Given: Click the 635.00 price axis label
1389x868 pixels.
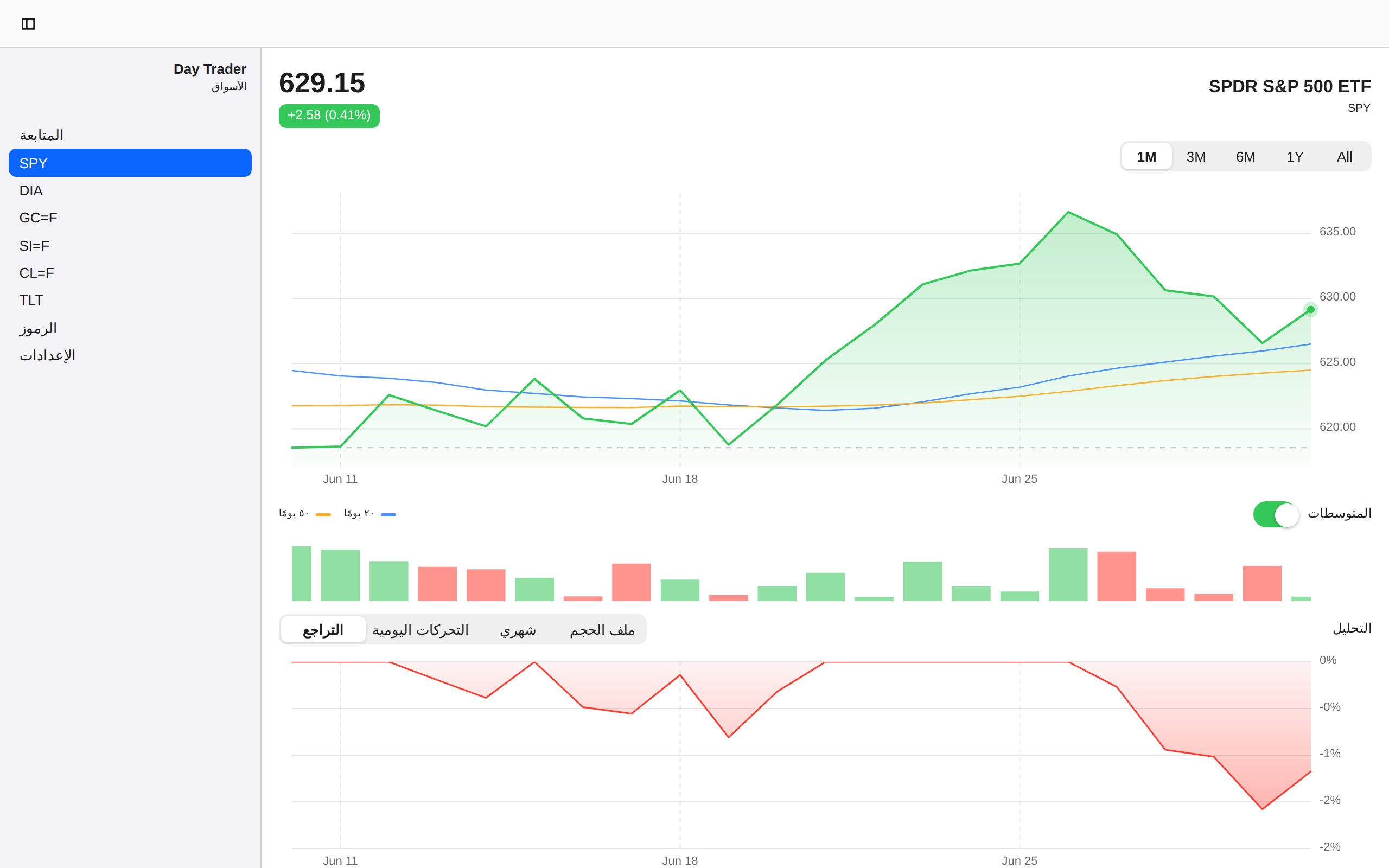Looking at the screenshot, I should (1337, 231).
